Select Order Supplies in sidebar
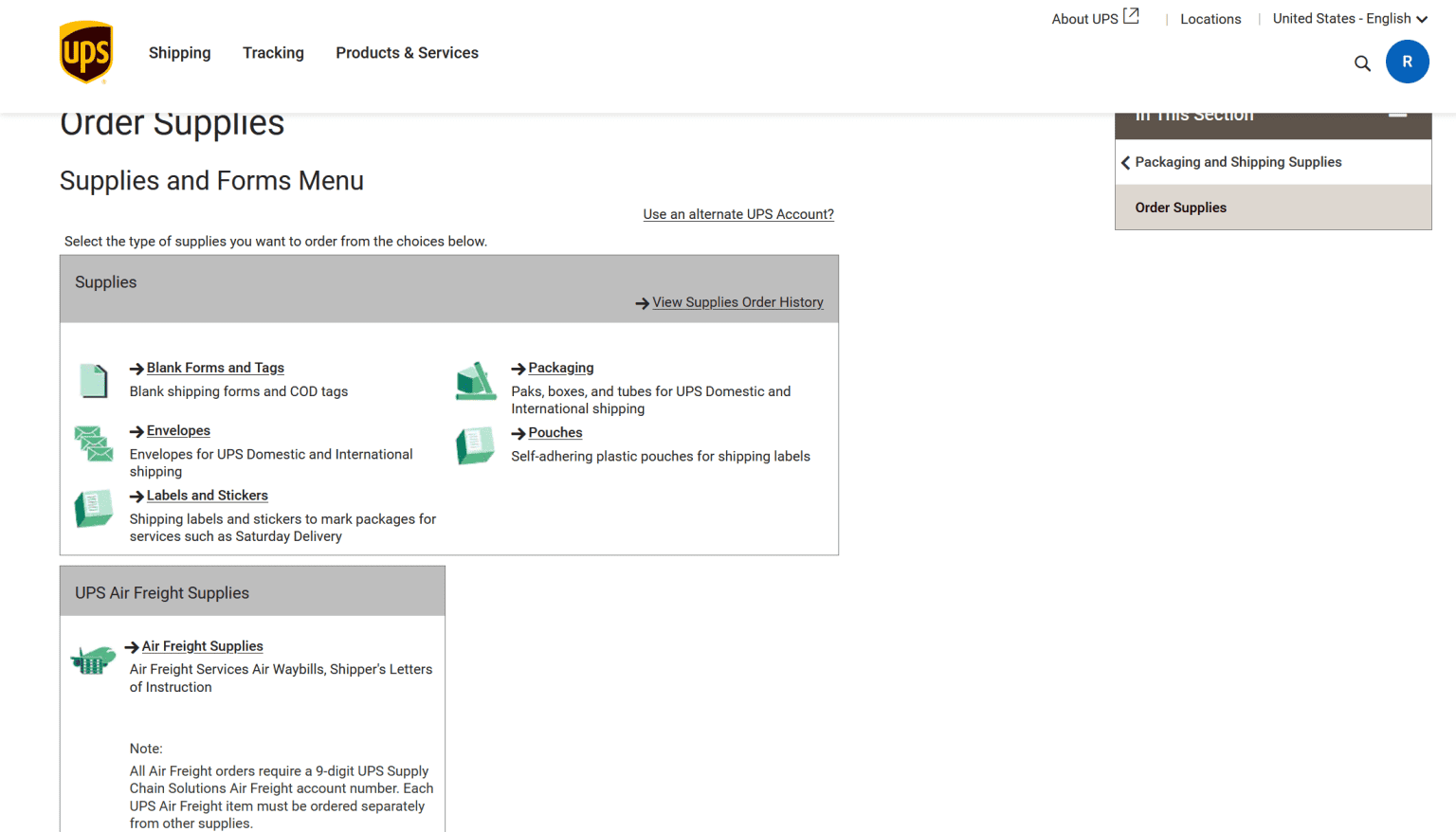 pyautogui.click(x=1180, y=208)
